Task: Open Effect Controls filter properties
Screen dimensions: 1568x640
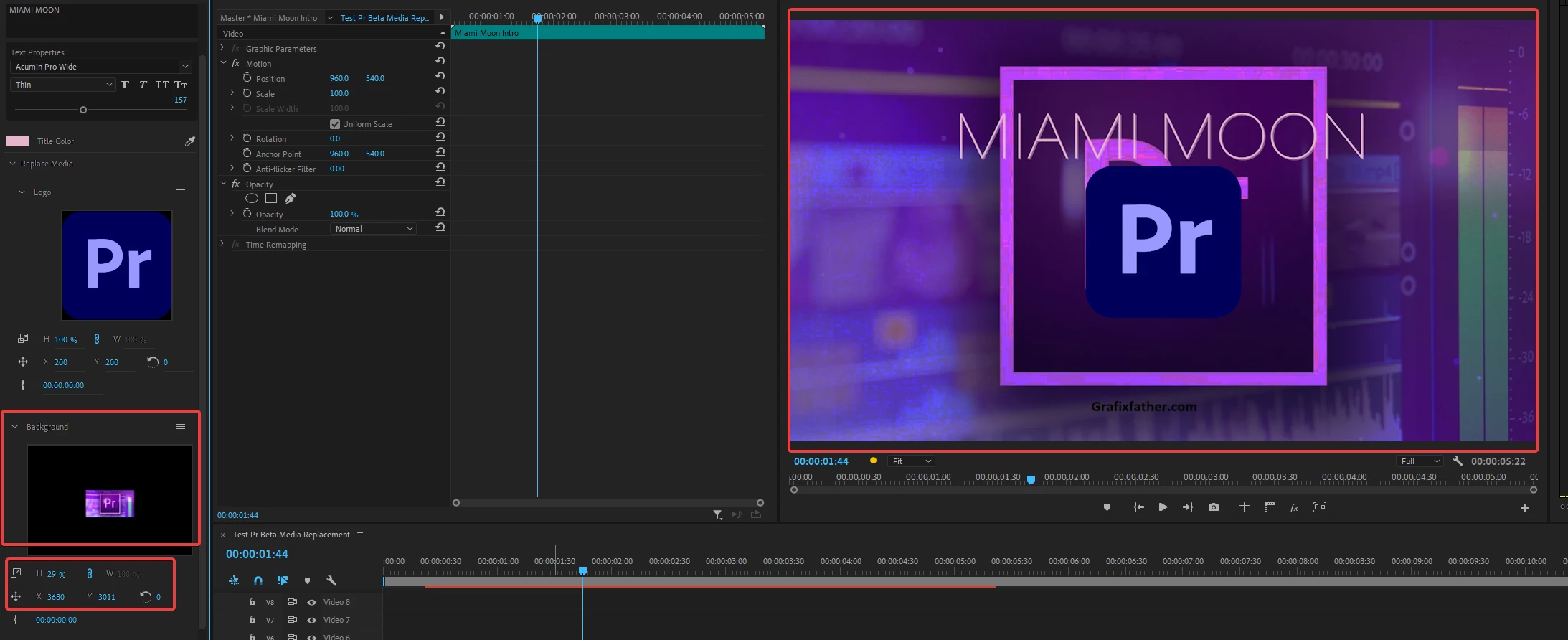Action: 717,515
